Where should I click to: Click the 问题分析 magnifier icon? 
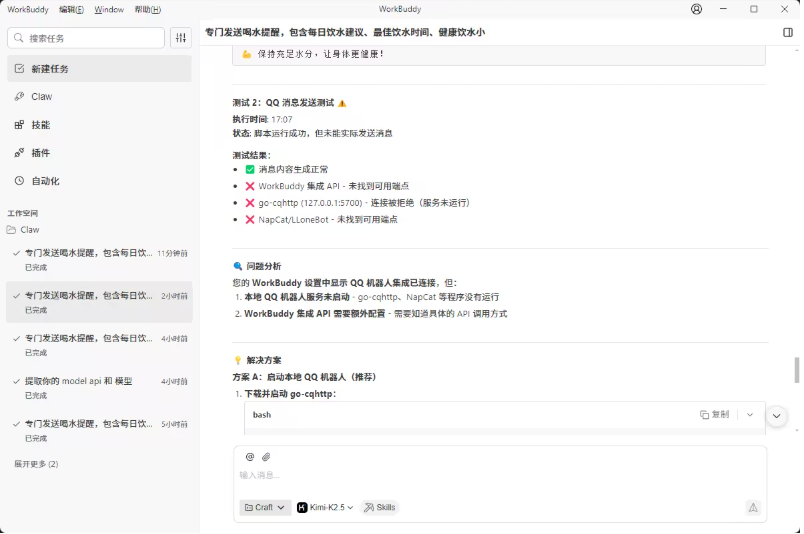coord(238,266)
